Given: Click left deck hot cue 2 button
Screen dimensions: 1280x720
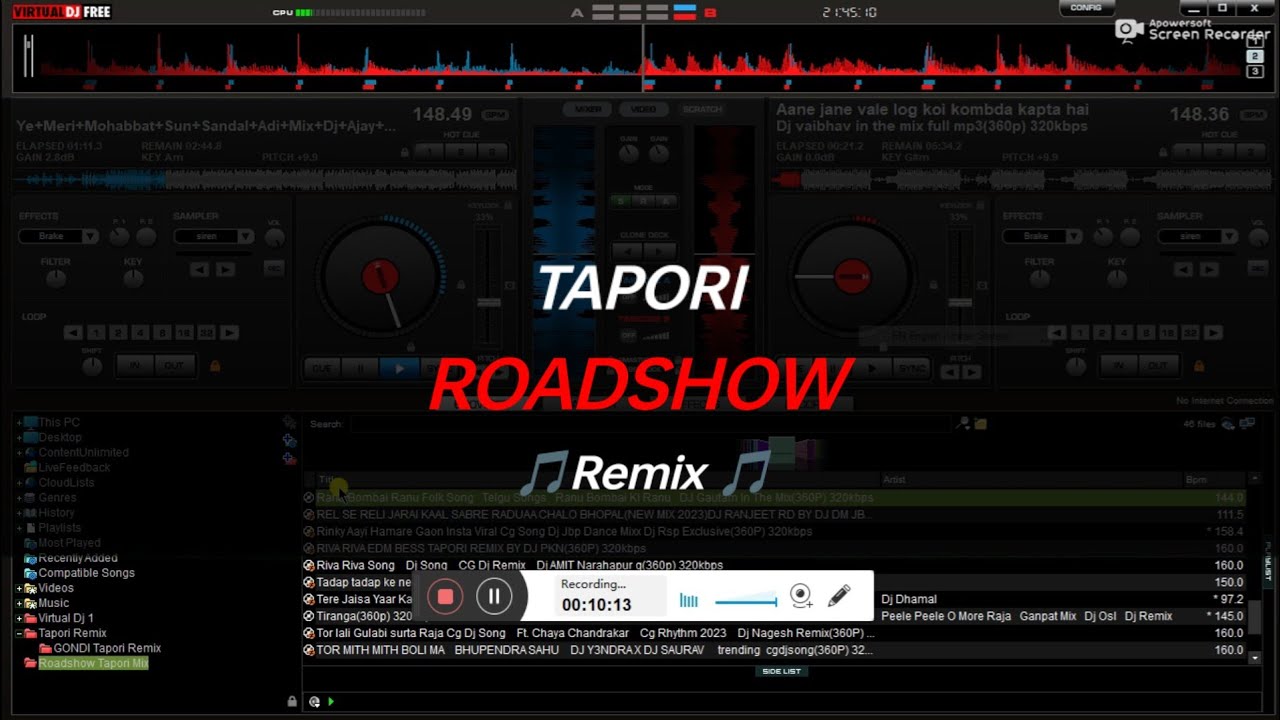Looking at the screenshot, I should [462, 152].
